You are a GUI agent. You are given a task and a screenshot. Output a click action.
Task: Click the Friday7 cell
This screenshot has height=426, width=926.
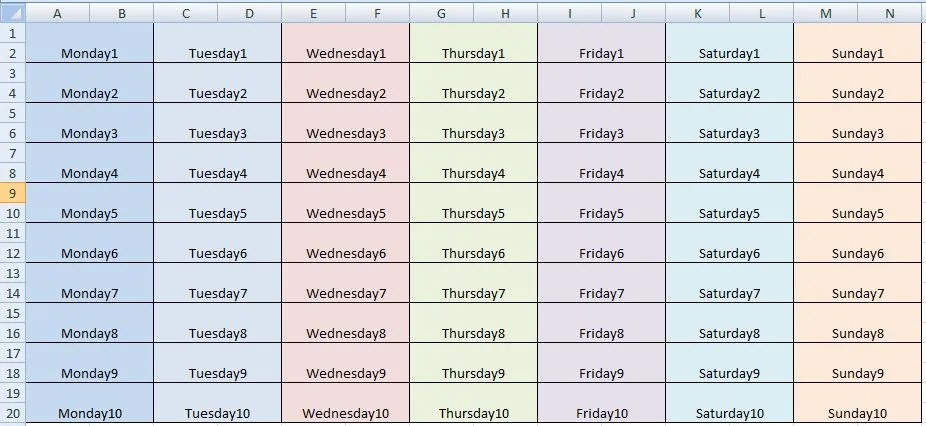click(602, 283)
